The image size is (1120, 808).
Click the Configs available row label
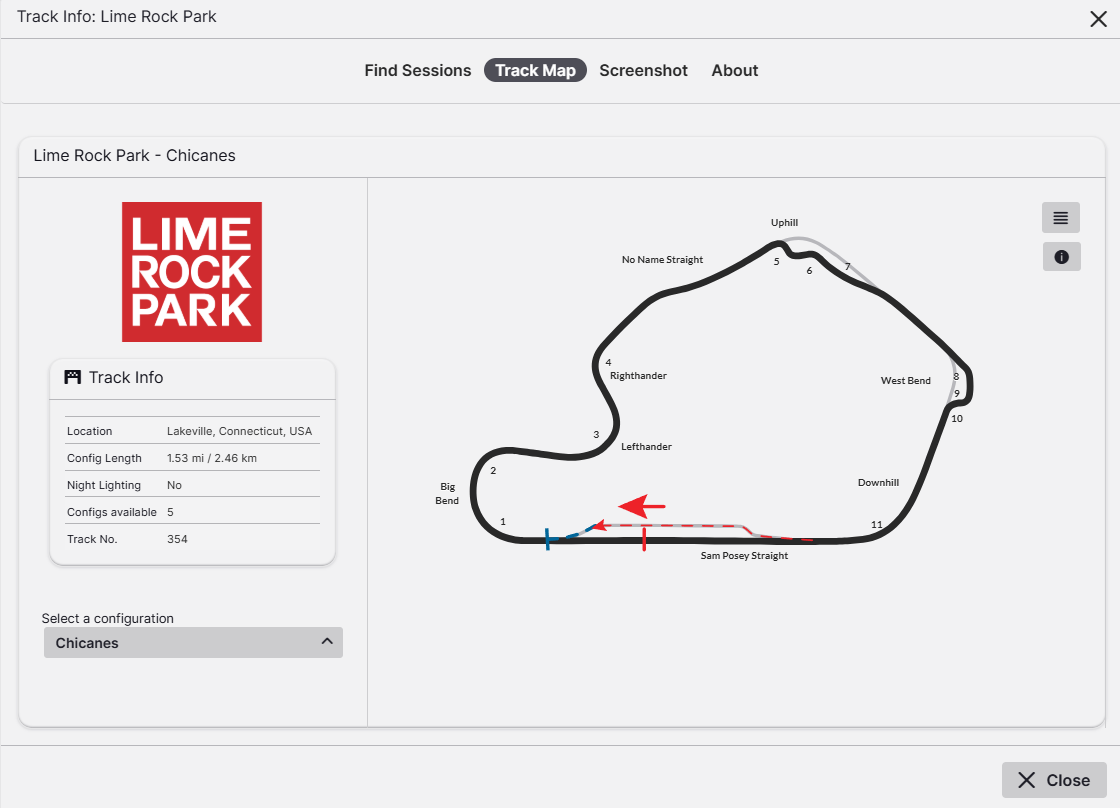click(x=111, y=512)
